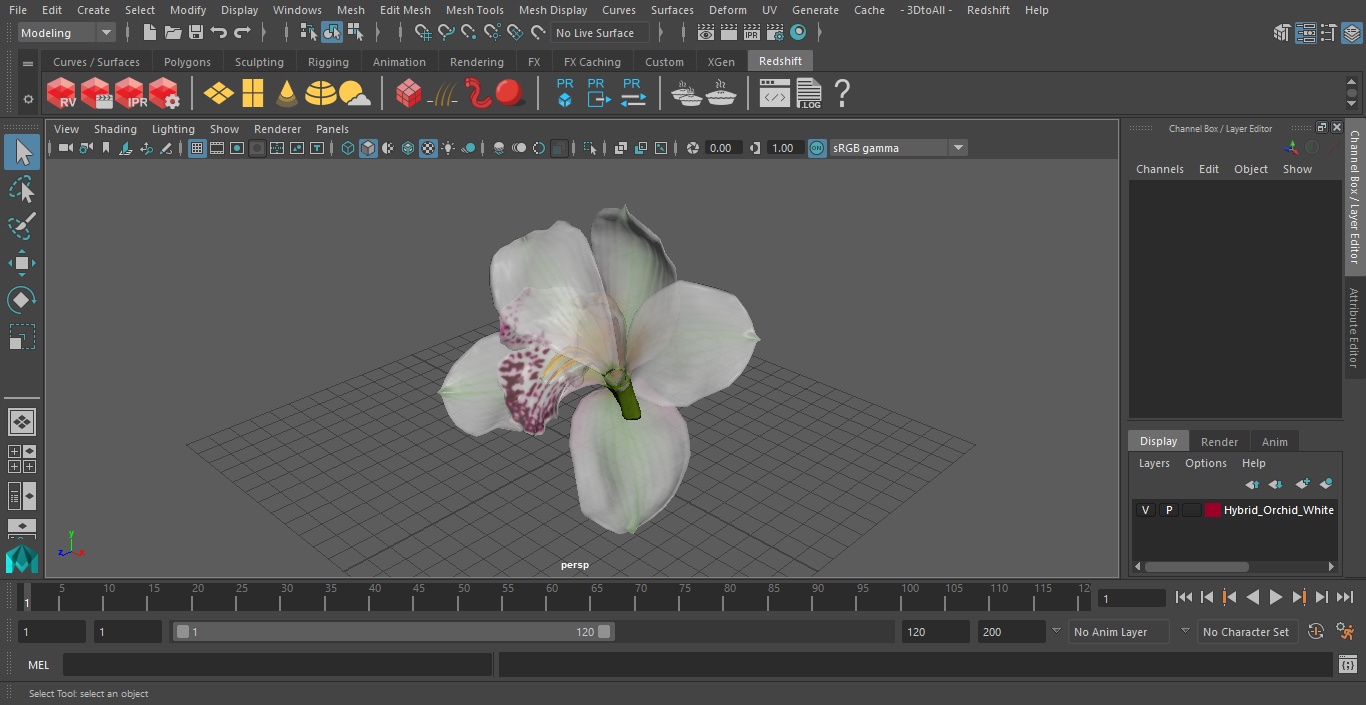Image resolution: width=1366 pixels, height=705 pixels.
Task: Click the New Scene icon
Action: click(149, 33)
